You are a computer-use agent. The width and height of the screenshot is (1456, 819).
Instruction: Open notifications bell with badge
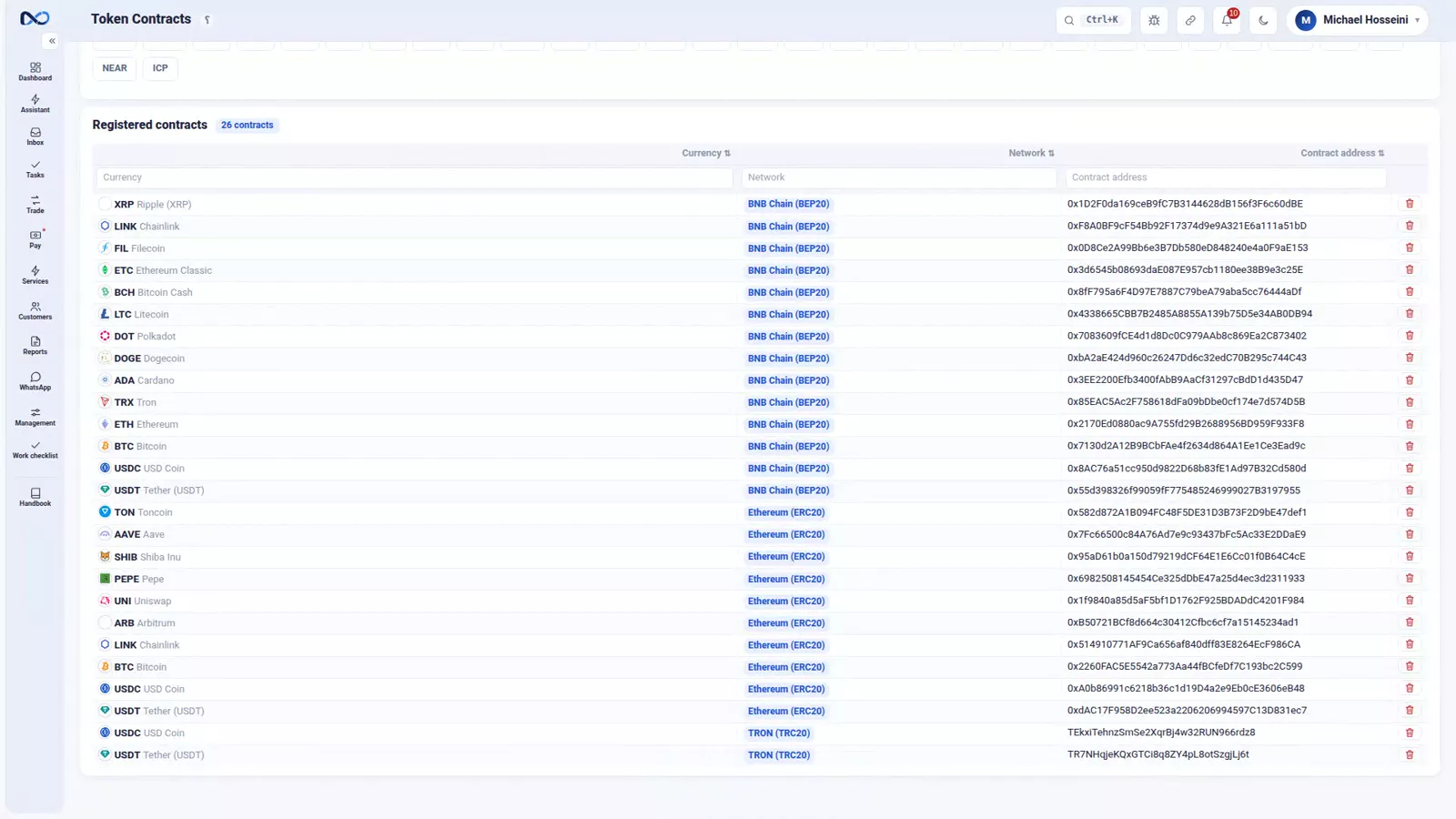click(1227, 20)
